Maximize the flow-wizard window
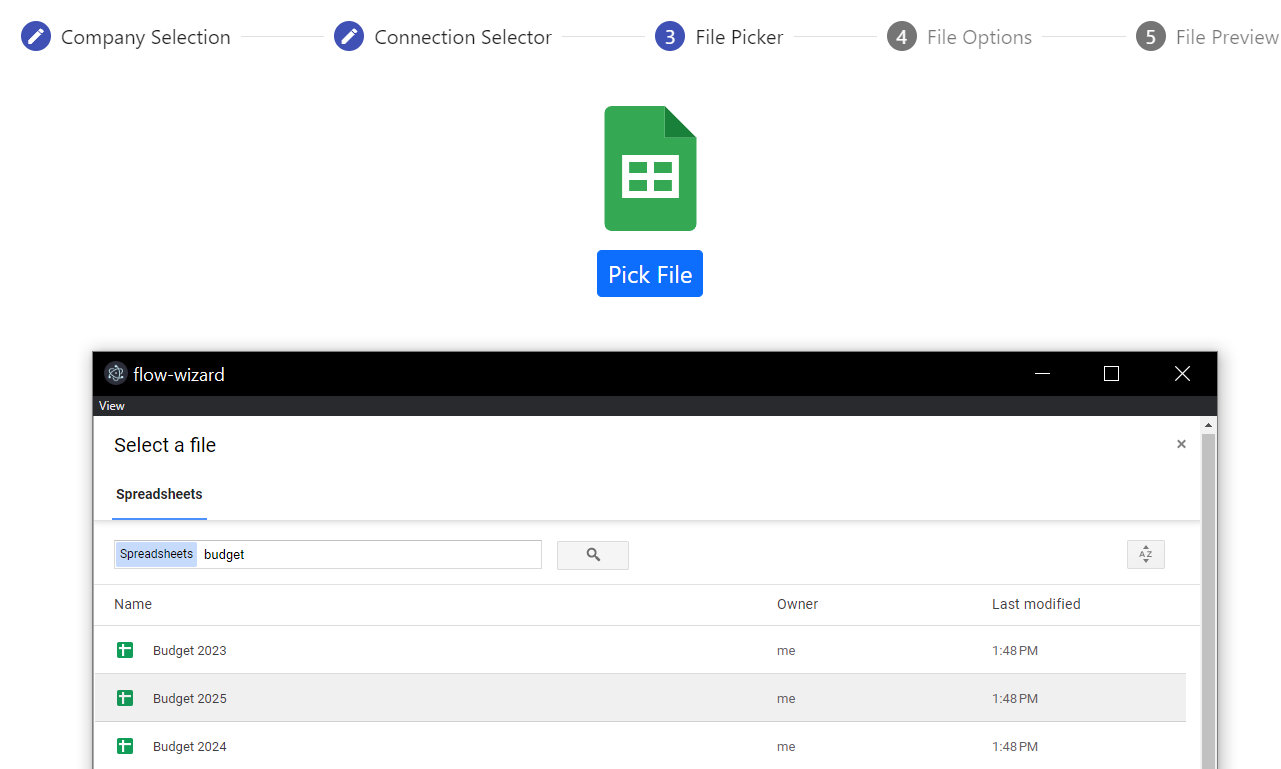 click(x=1111, y=374)
